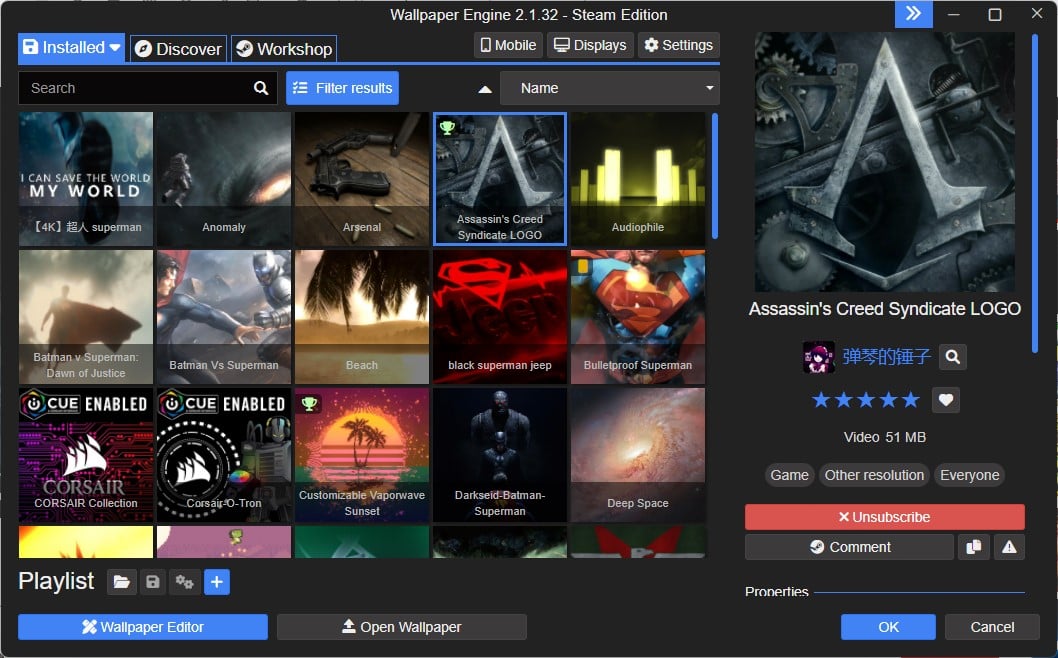This screenshot has height=658, width=1058.
Task: Select the 超人 superman wallpaper thumbnail
Action: tap(86, 179)
